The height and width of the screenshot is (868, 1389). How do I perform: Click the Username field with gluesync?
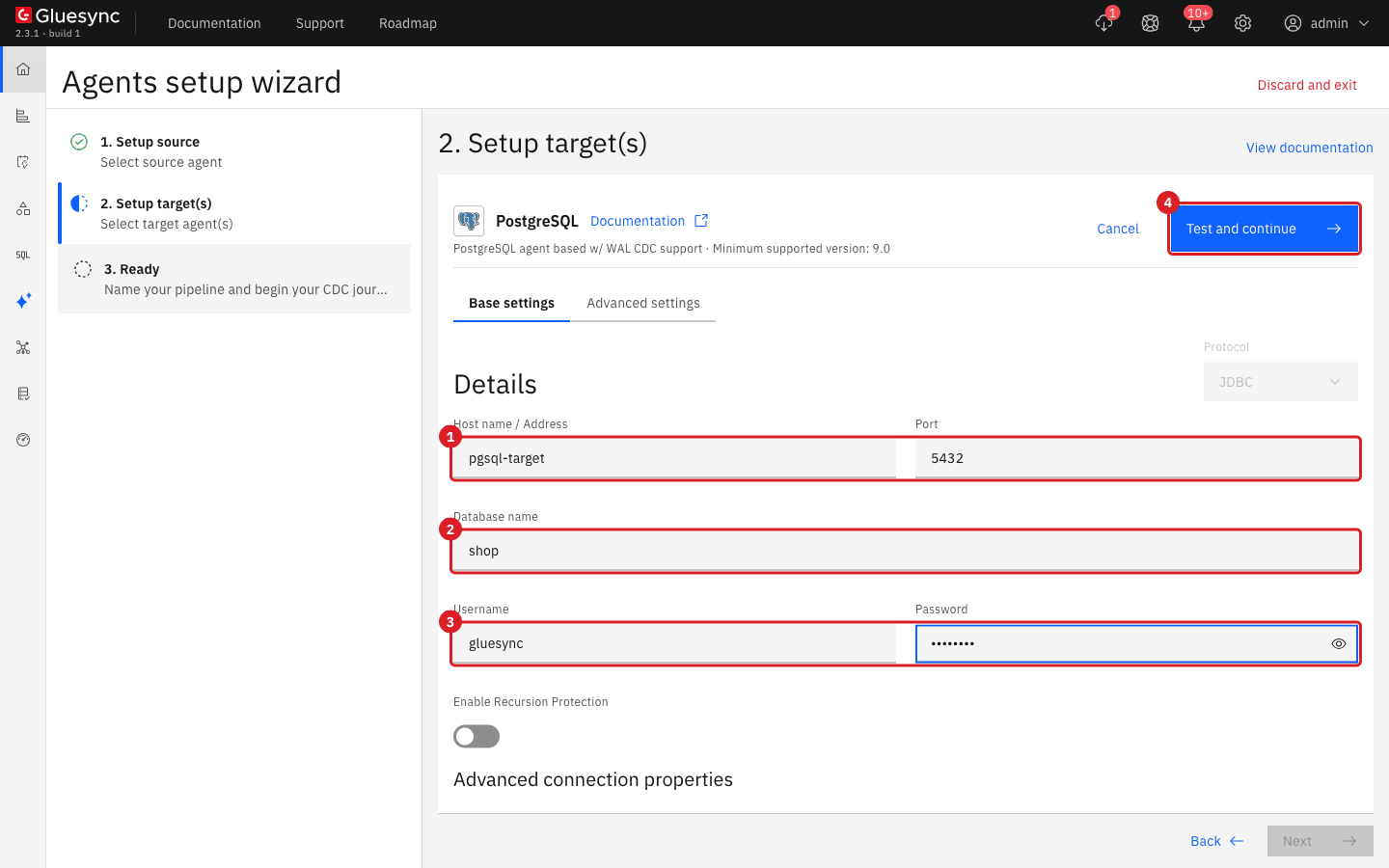point(675,643)
